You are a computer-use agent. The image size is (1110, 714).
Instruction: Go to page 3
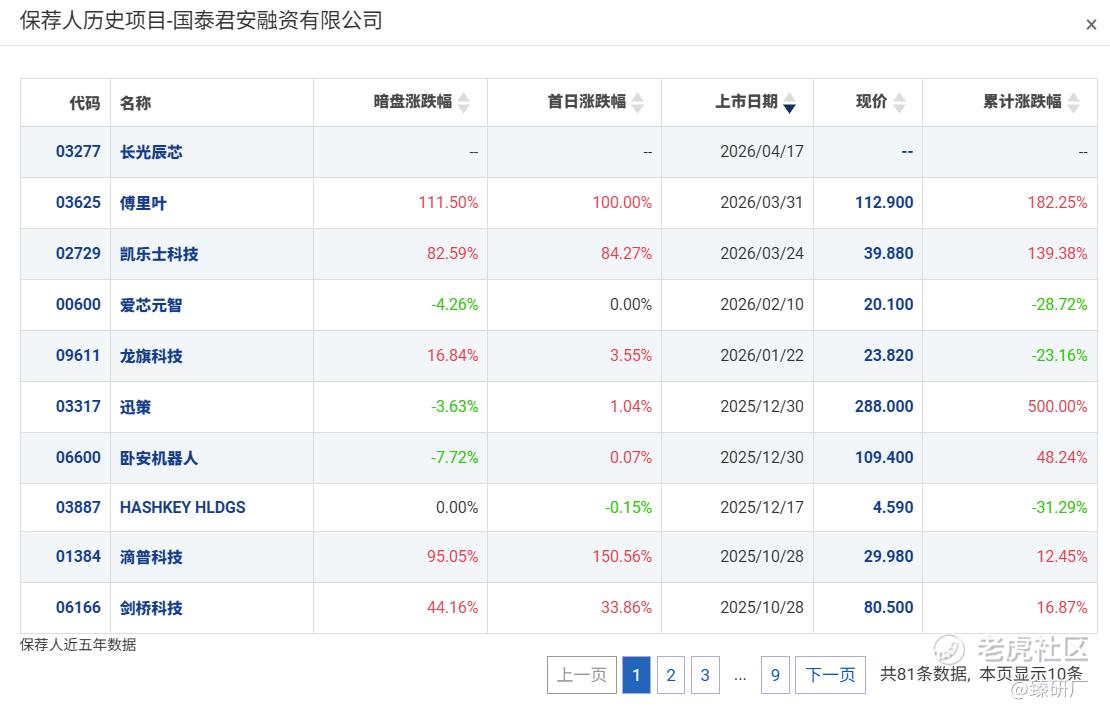tap(705, 675)
